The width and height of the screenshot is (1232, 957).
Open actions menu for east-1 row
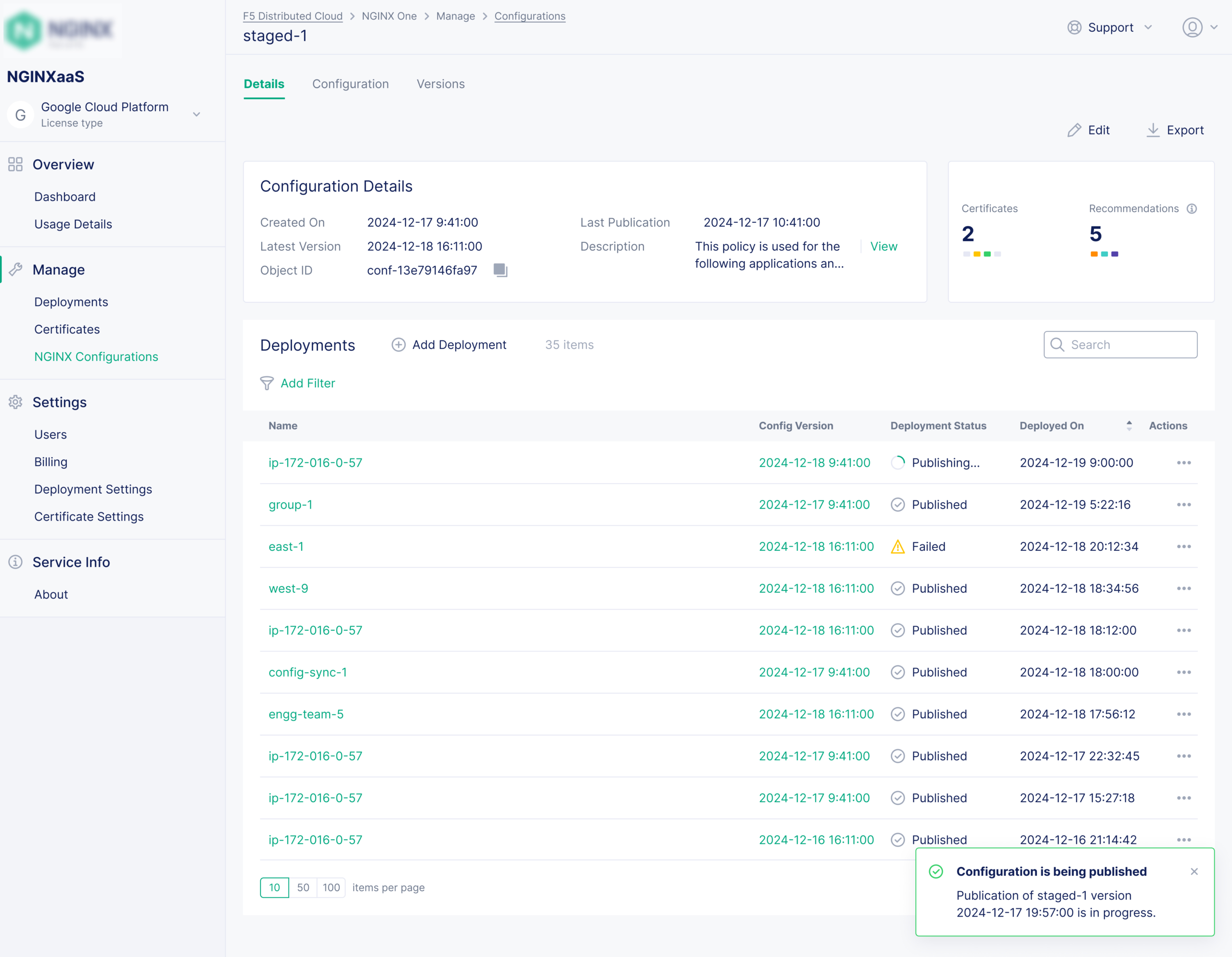[x=1183, y=547]
